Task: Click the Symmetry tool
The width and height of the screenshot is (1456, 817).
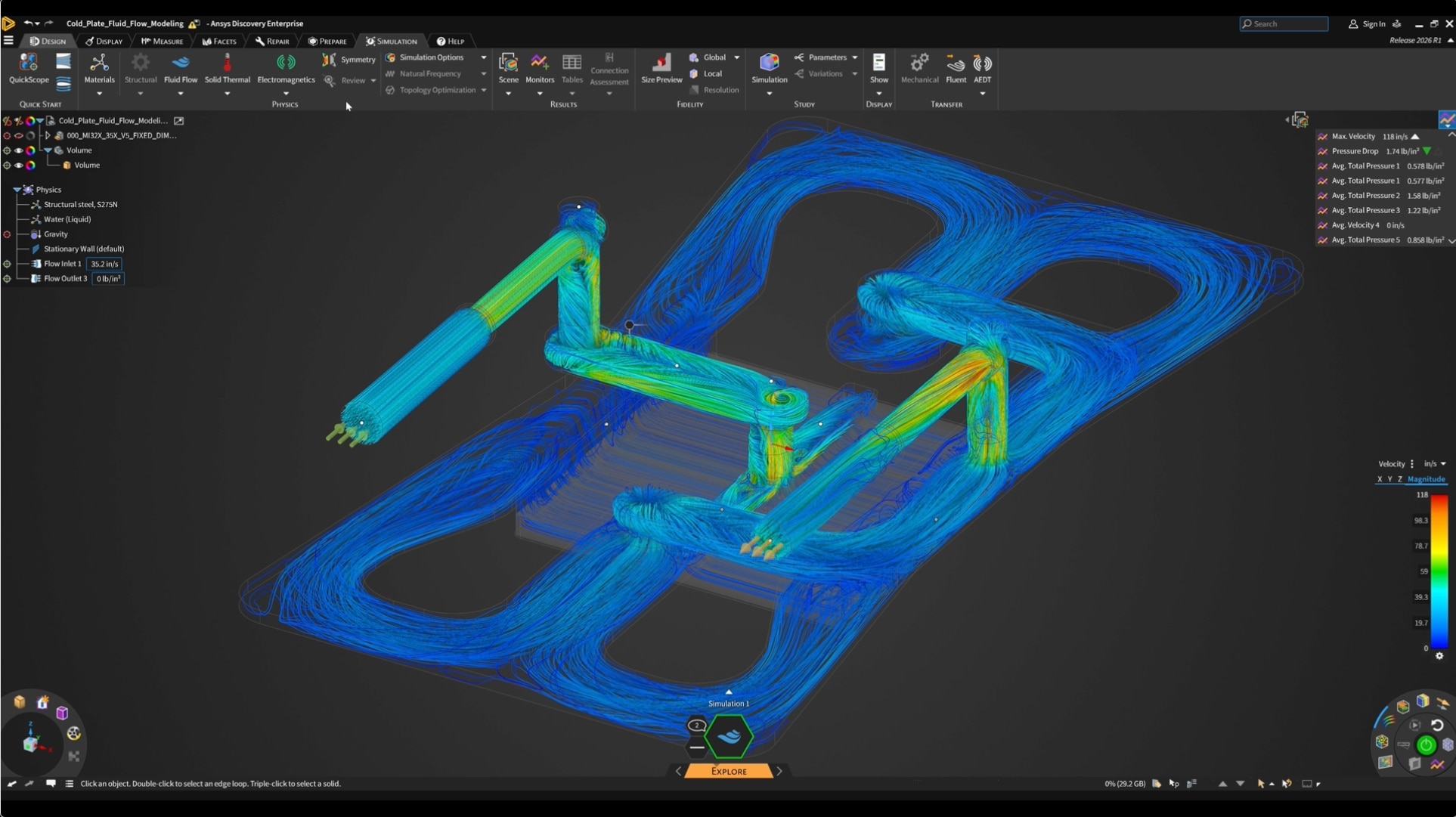Action: pyautogui.click(x=349, y=59)
